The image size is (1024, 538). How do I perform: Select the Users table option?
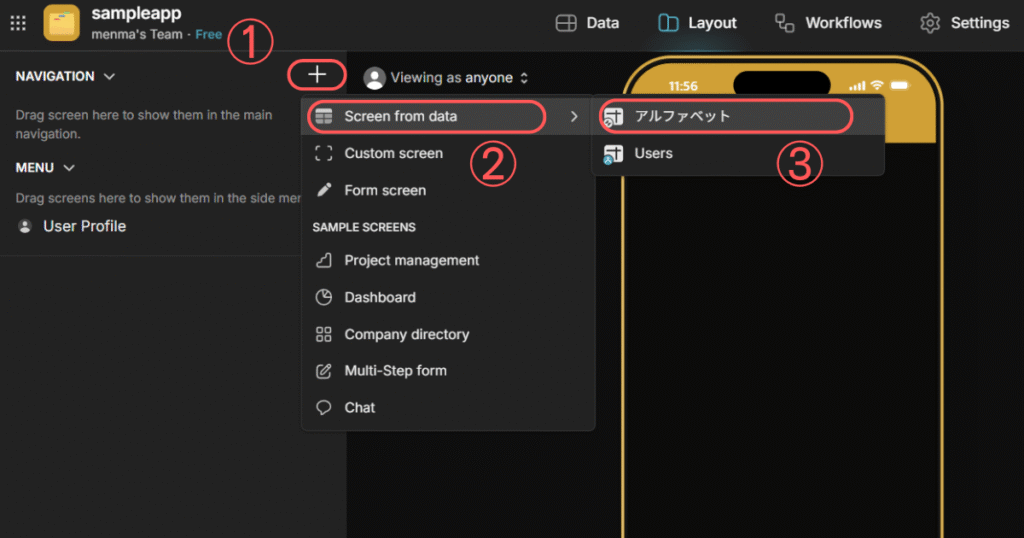click(x=738, y=153)
